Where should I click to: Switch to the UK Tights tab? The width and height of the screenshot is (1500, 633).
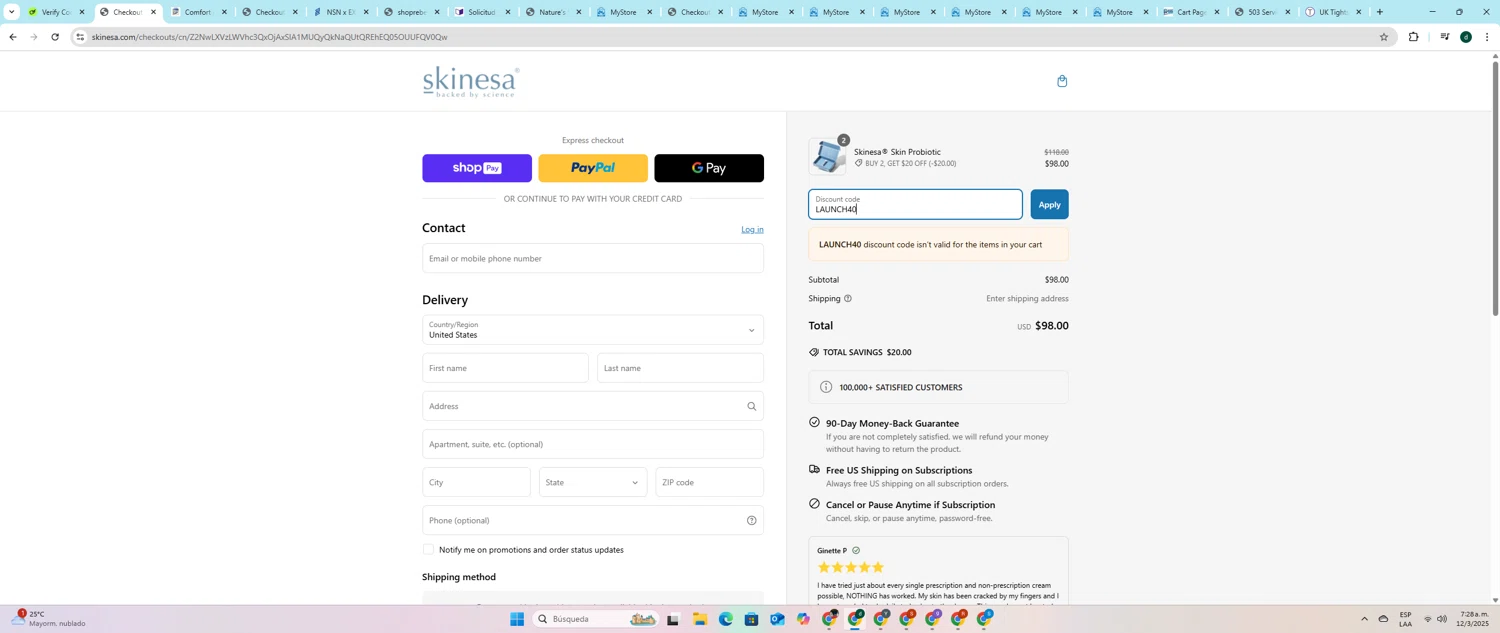pos(1334,12)
